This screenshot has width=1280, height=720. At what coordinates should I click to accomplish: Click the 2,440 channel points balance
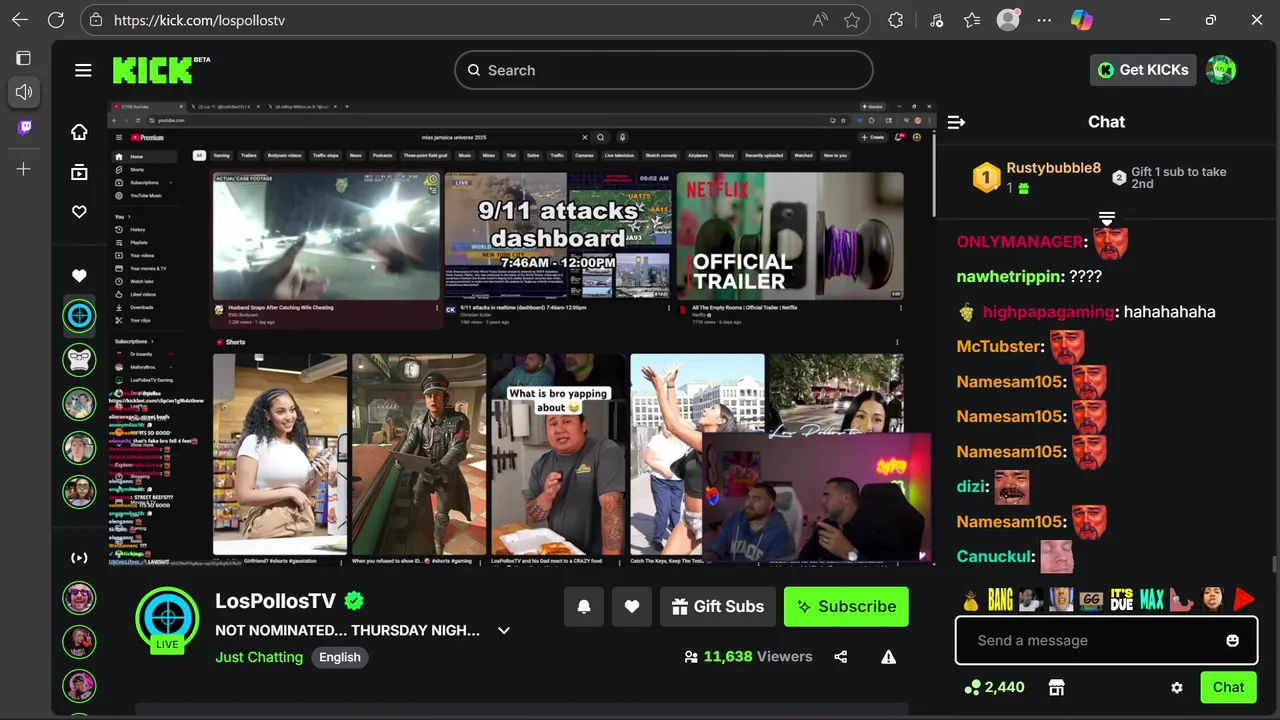[x=994, y=687]
